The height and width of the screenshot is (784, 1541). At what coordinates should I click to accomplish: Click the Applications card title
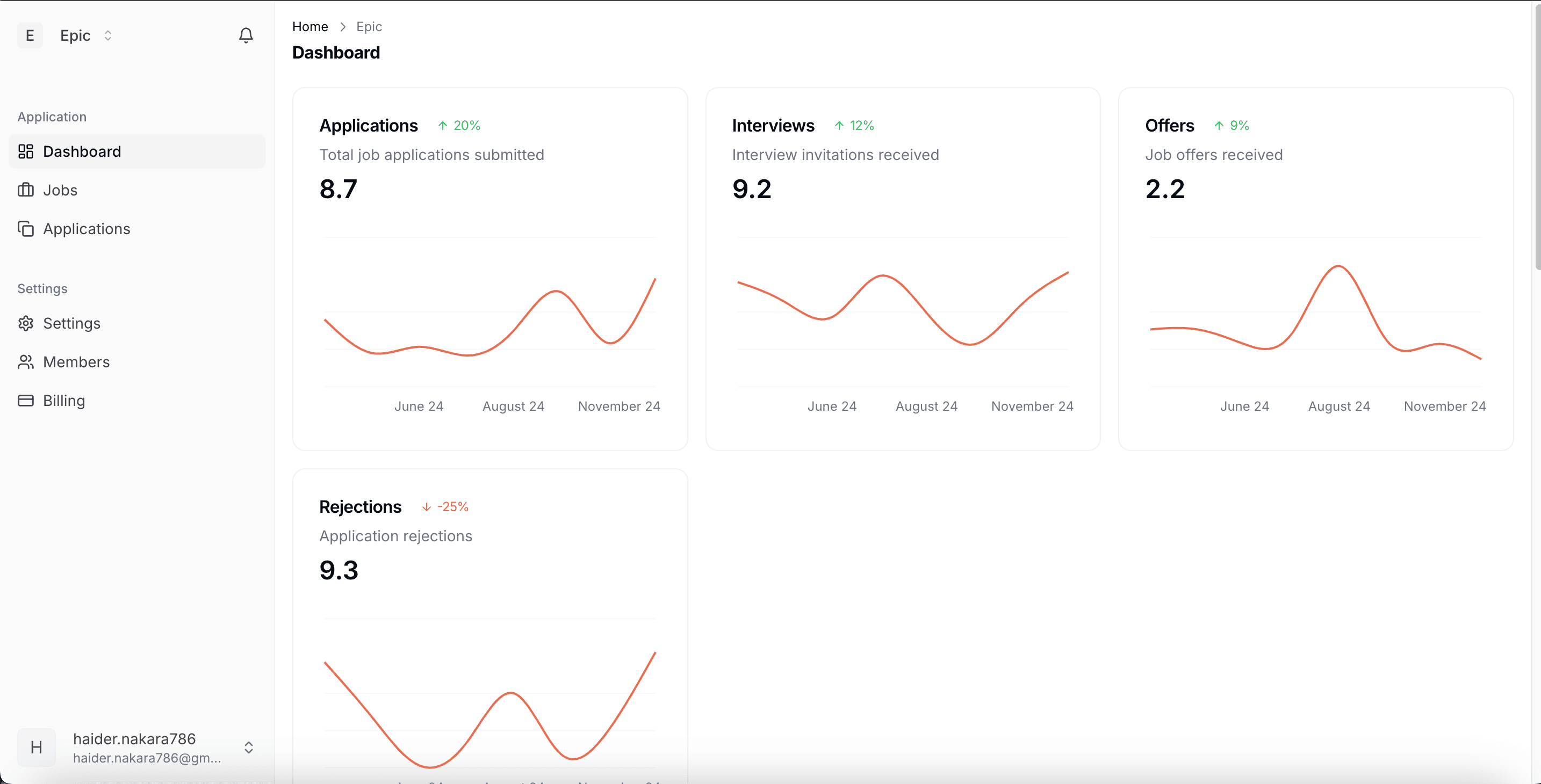(369, 126)
